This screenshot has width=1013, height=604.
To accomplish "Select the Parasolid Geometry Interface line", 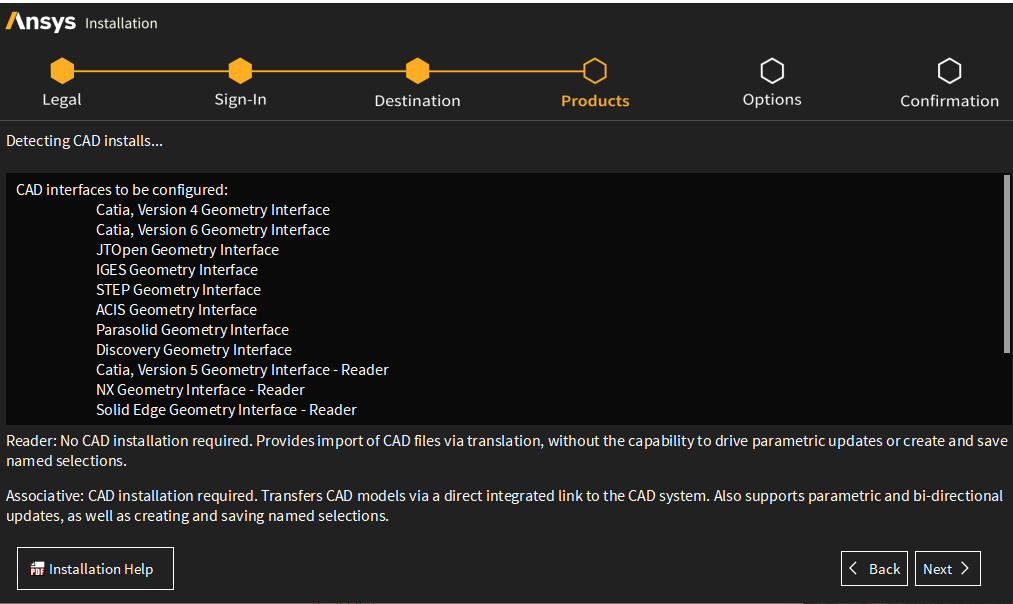I will [x=192, y=330].
